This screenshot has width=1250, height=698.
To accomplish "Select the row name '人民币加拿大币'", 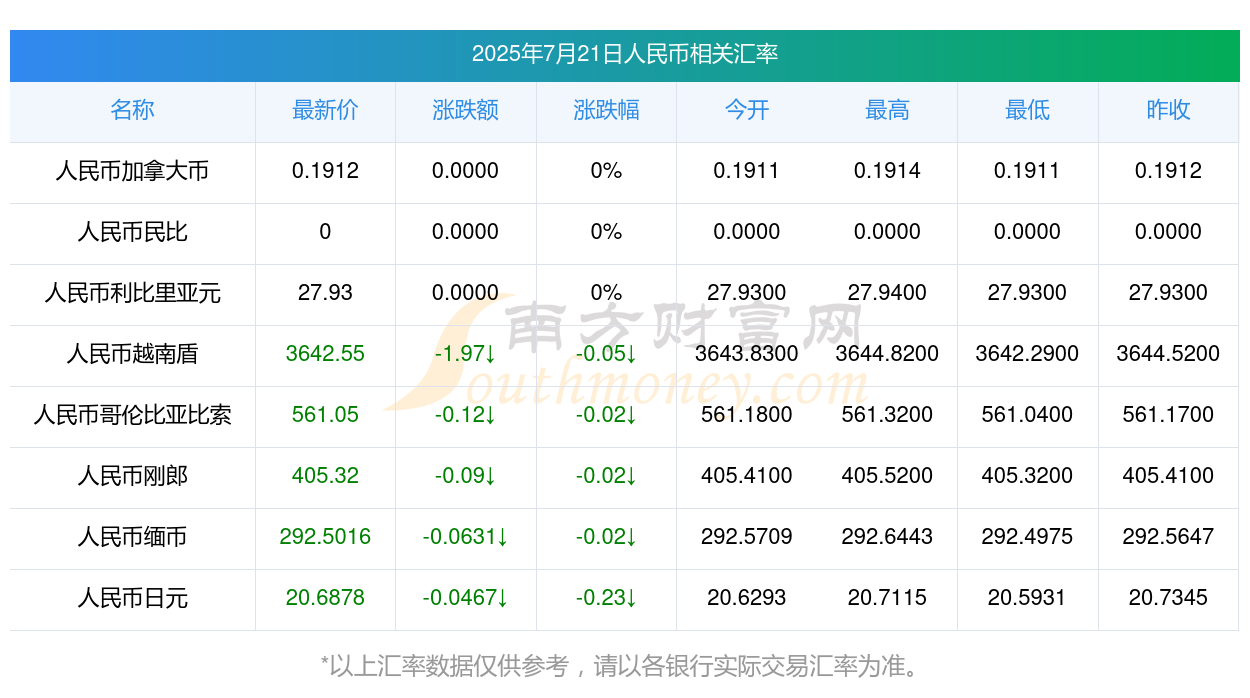I will 132,171.
